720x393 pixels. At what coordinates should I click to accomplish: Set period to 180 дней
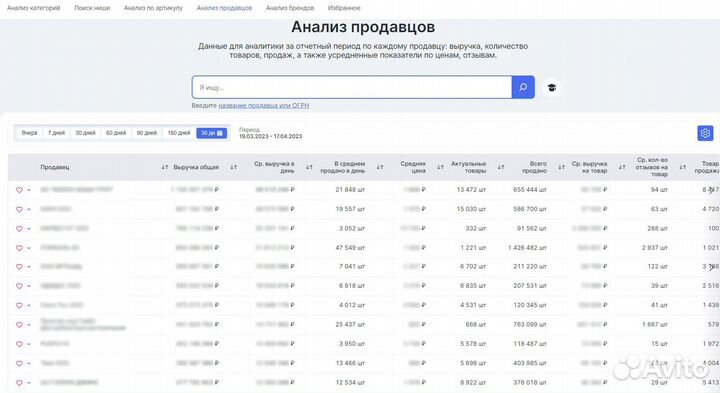click(179, 133)
